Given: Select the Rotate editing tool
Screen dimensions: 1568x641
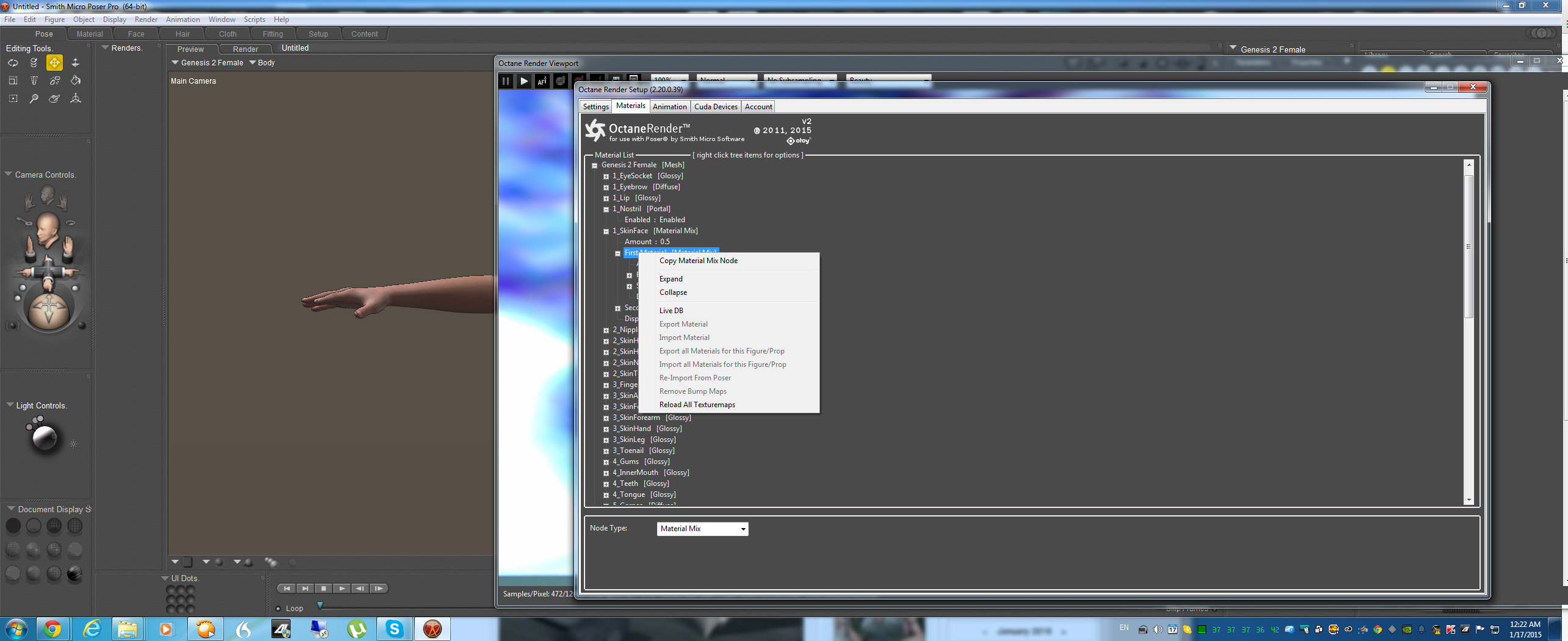Looking at the screenshot, I should pyautogui.click(x=13, y=62).
